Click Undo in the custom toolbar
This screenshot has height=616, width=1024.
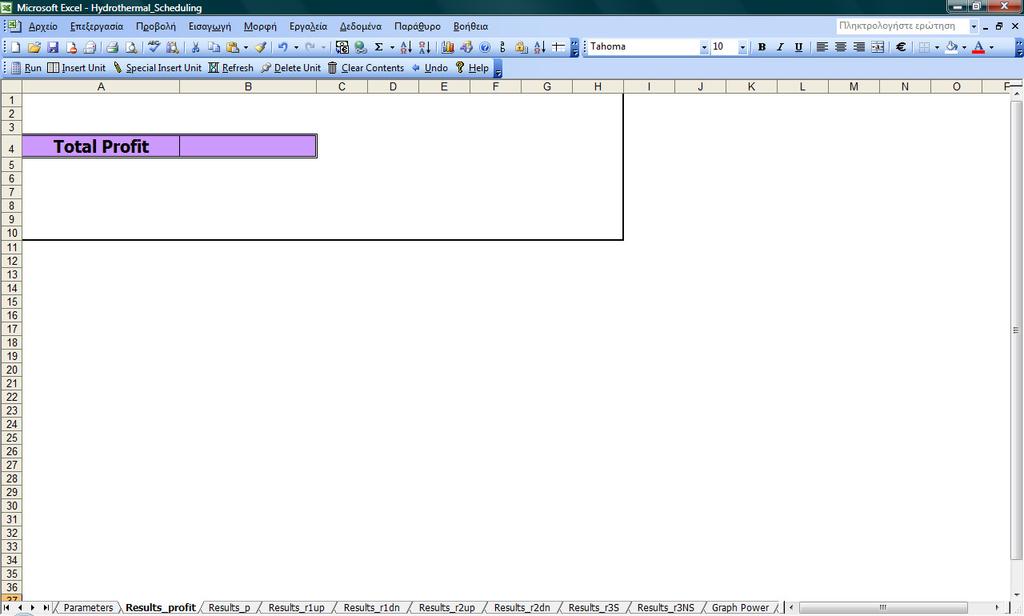point(429,68)
